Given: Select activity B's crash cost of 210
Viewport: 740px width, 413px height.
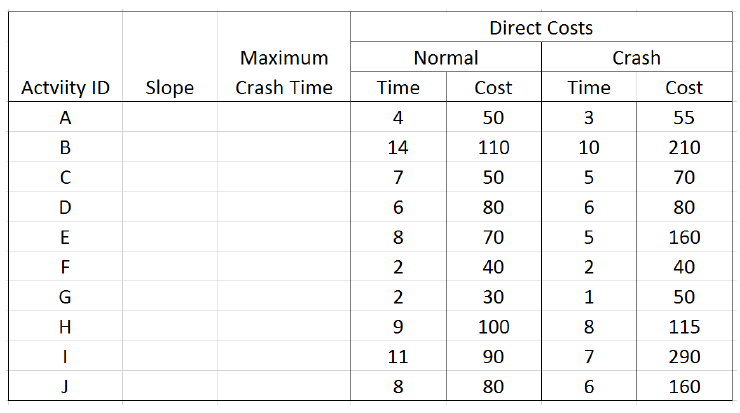Looking at the screenshot, I should tap(684, 148).
